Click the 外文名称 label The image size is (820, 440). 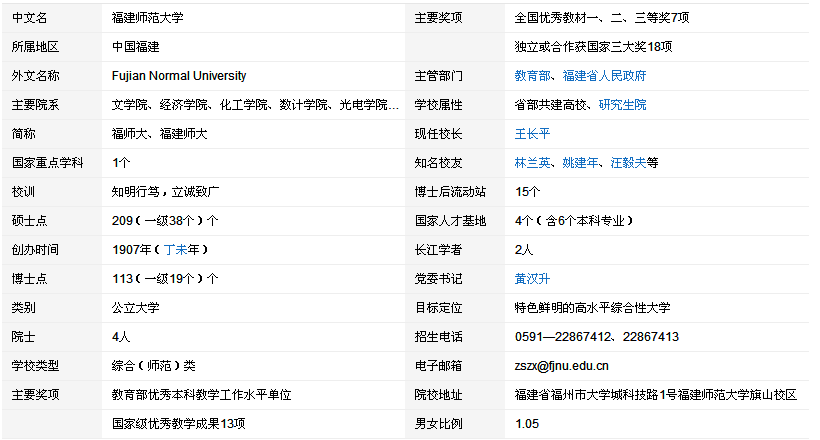[x=36, y=76]
